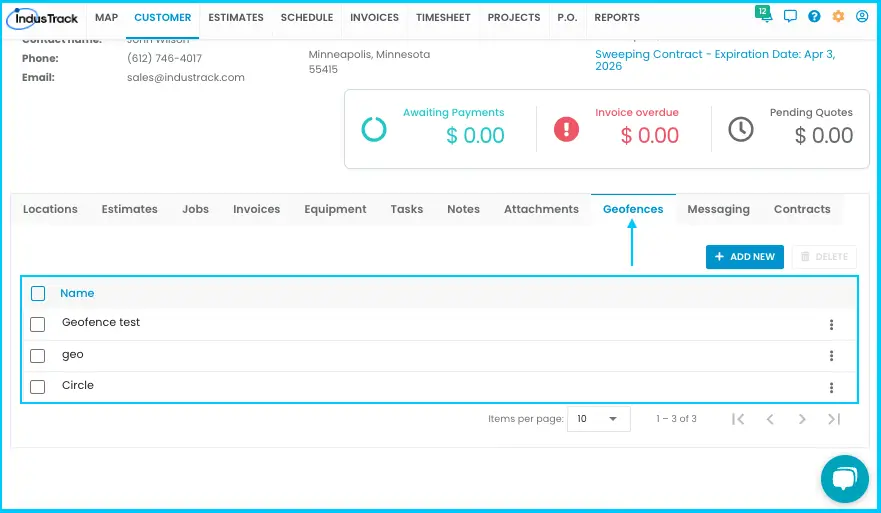The height and width of the screenshot is (513, 881).
Task: Click the email sales@industrack.com
Action: pos(185,78)
